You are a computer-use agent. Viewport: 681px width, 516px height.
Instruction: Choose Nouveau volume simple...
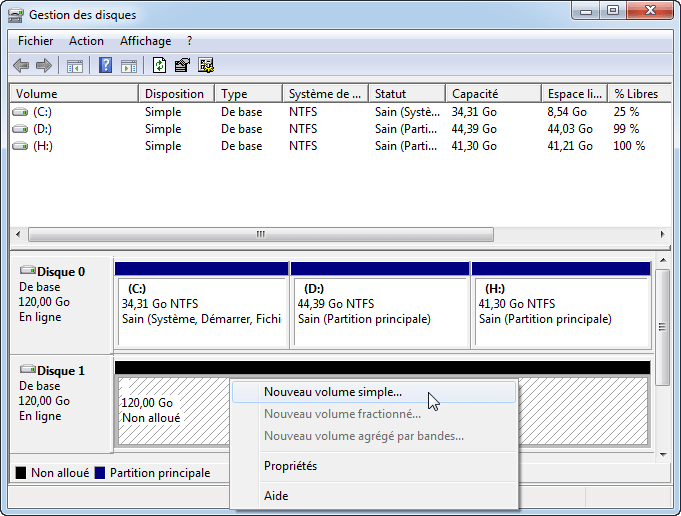[x=374, y=392]
